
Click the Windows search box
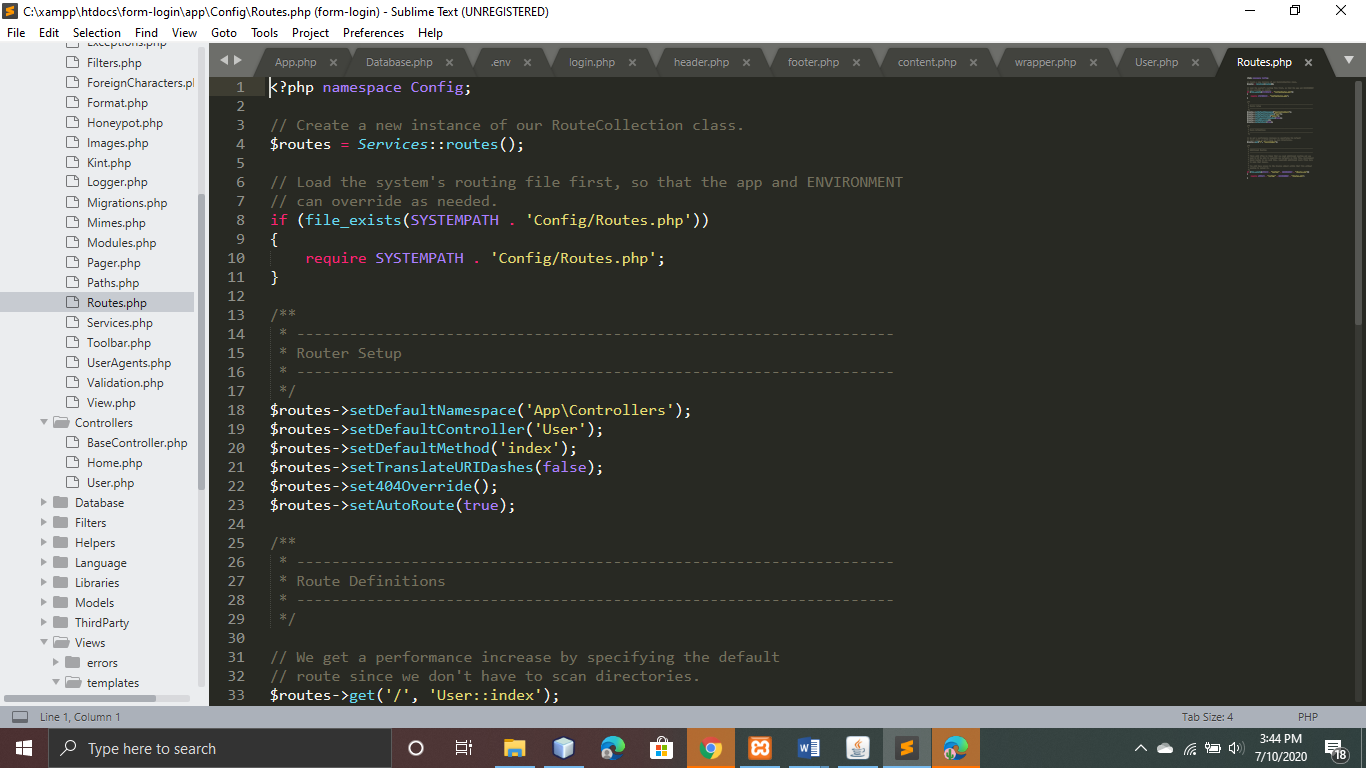[219, 748]
